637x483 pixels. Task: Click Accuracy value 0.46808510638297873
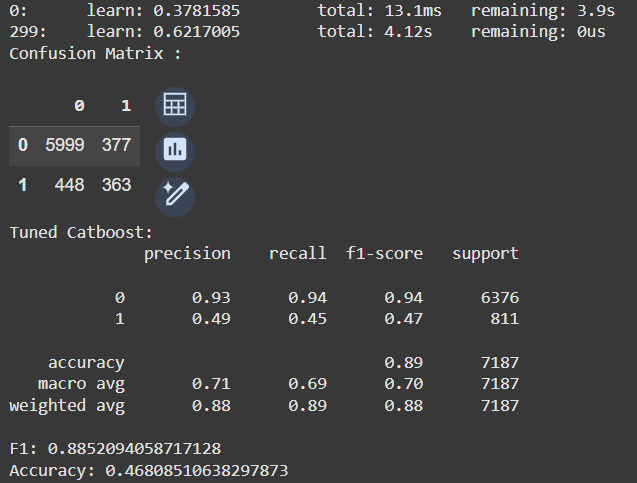pyautogui.click(x=197, y=471)
